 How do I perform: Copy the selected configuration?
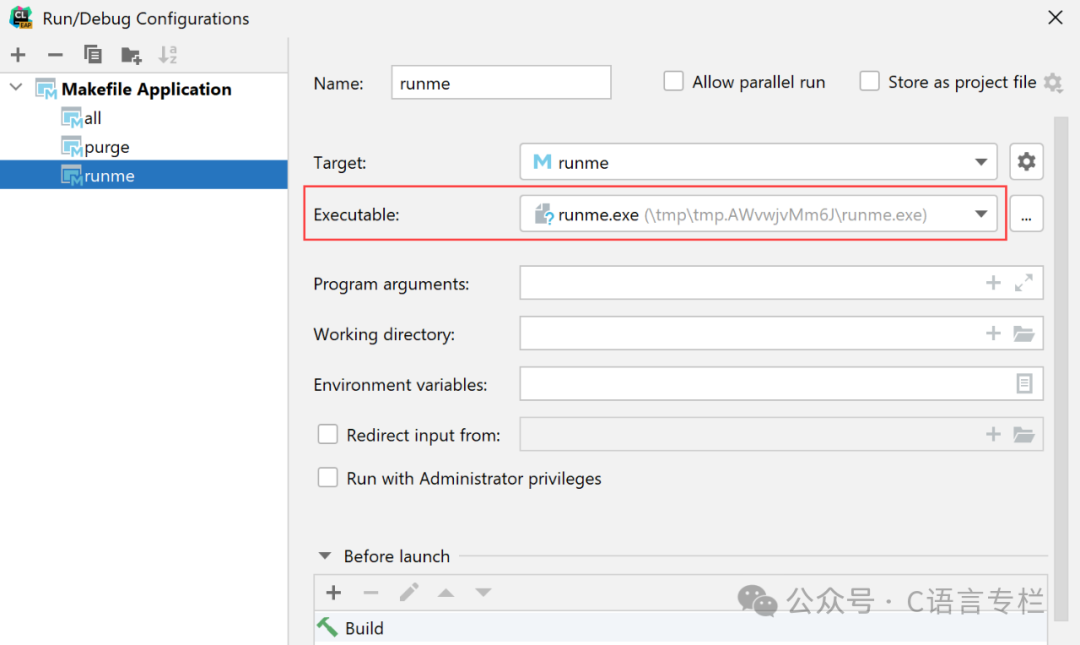(x=92, y=54)
